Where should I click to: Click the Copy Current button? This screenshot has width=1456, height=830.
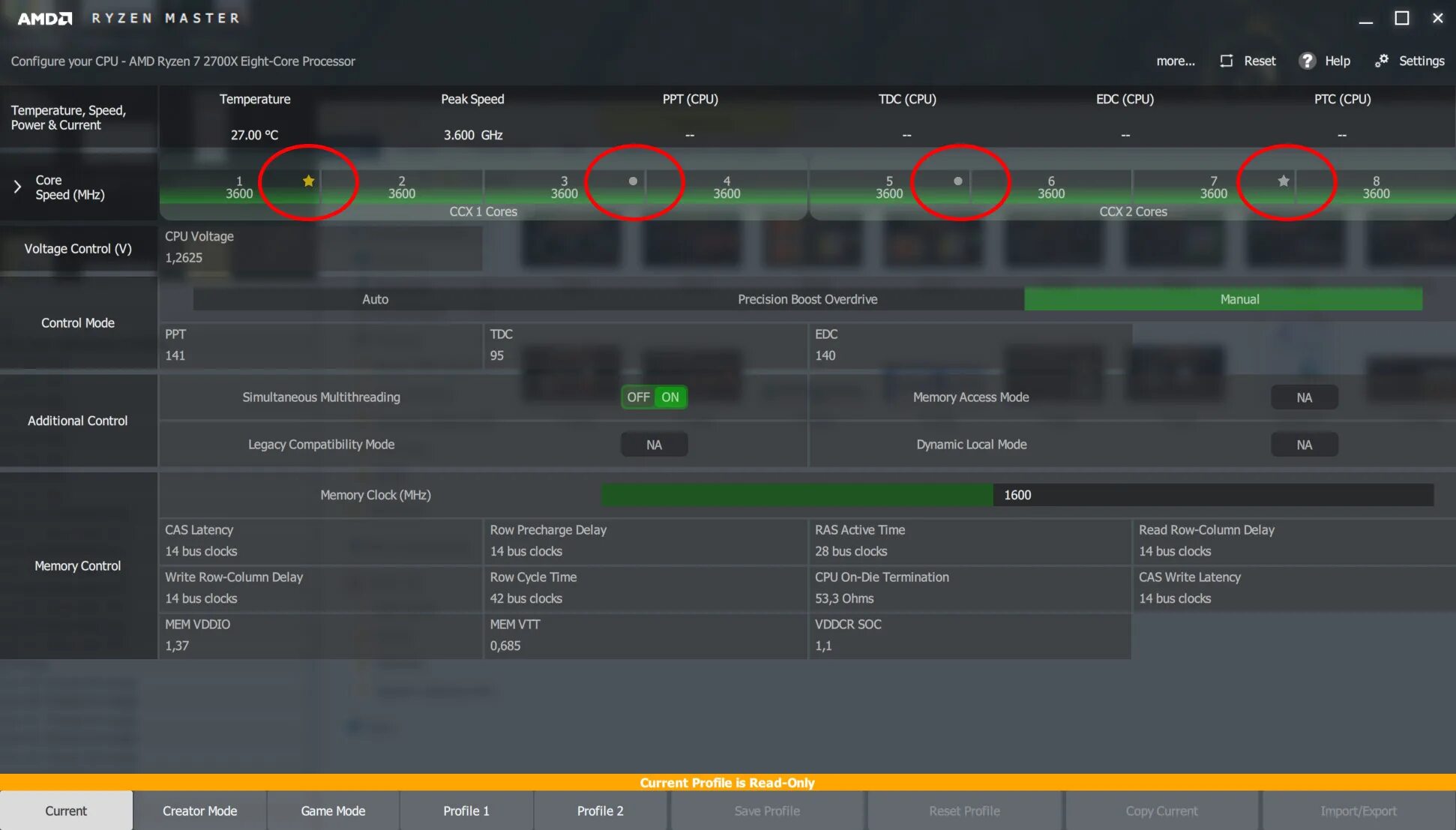click(1161, 811)
